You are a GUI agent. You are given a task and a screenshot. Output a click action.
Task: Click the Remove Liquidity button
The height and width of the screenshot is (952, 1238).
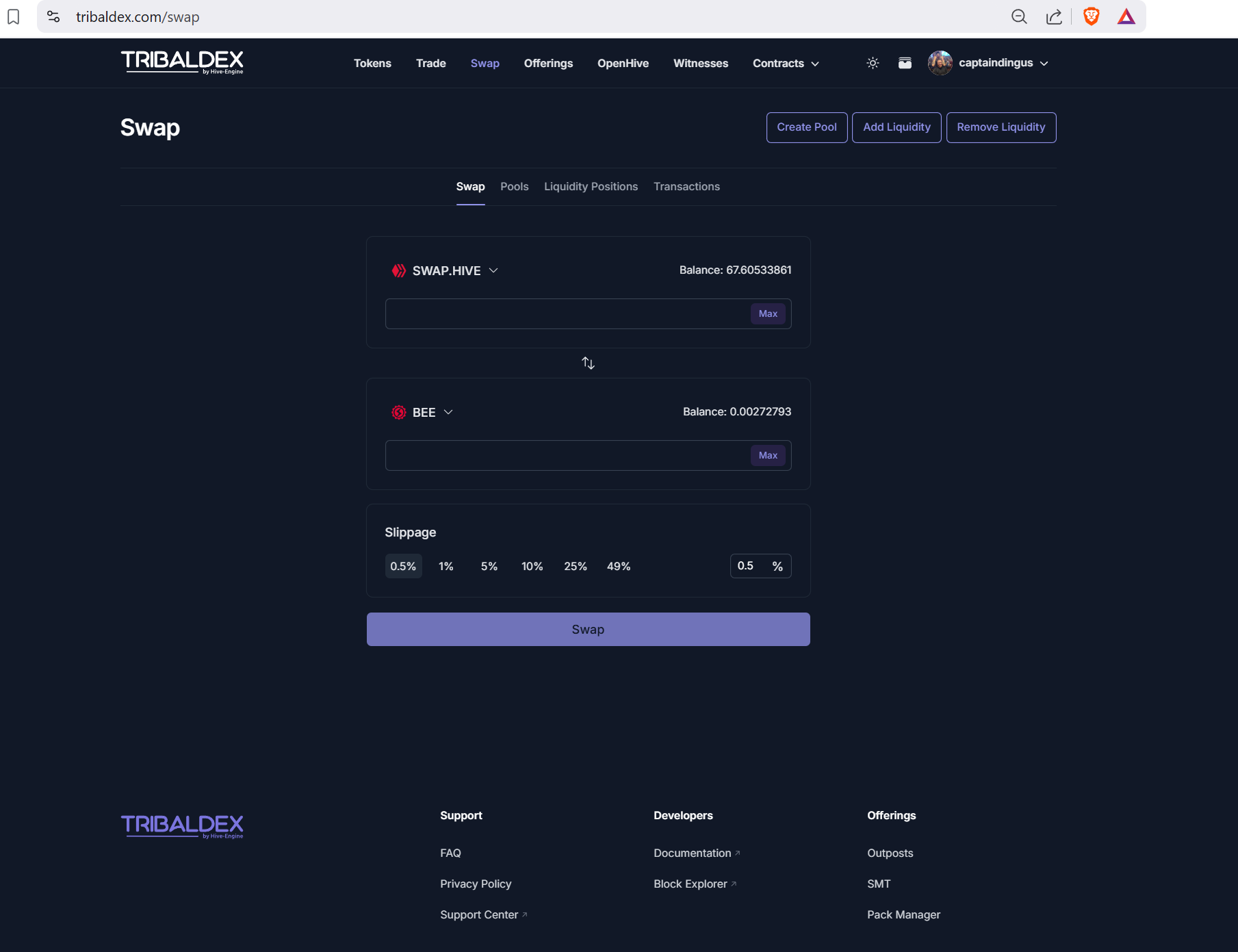click(1001, 127)
